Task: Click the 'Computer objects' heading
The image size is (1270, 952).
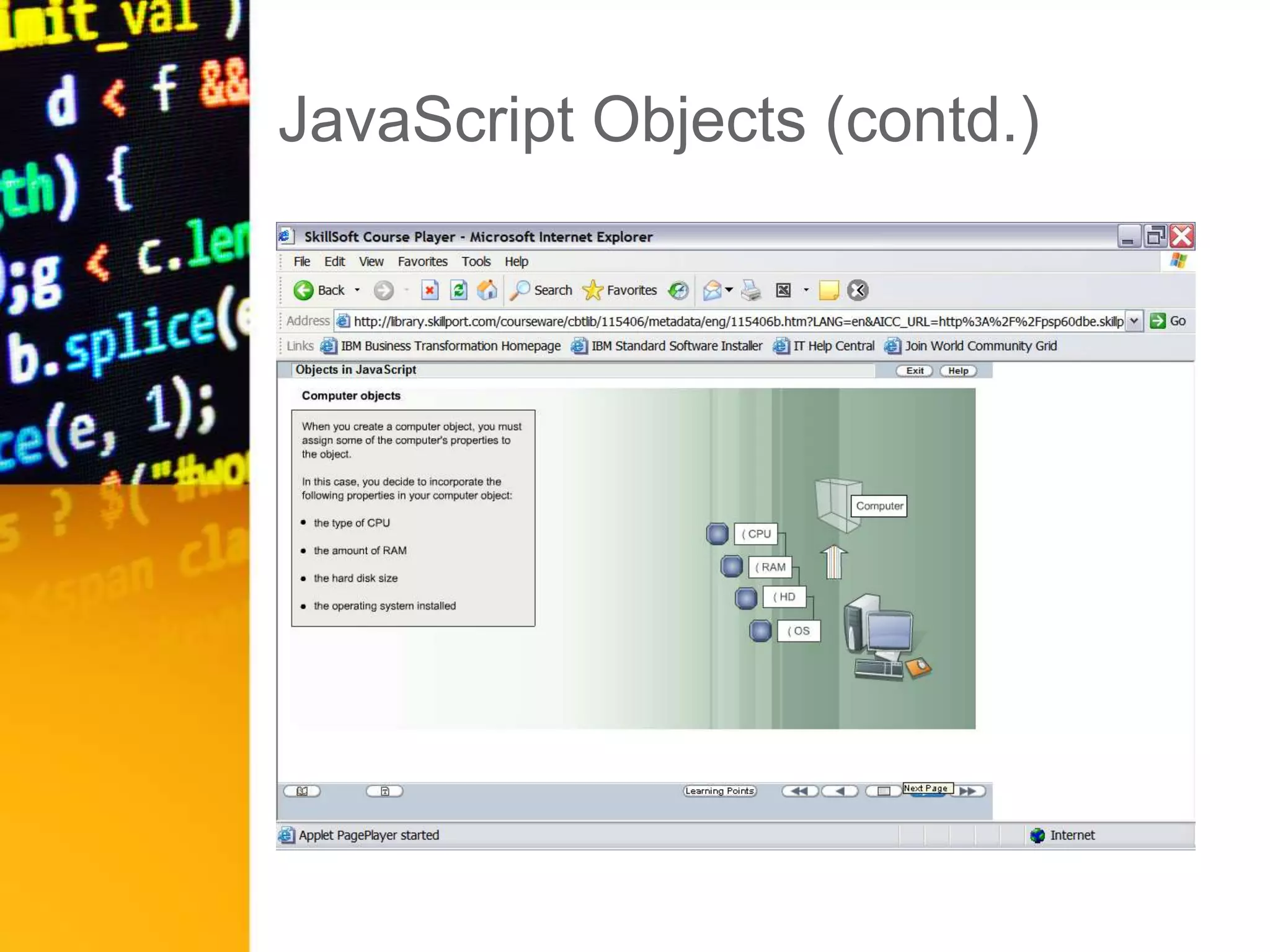Action: pos(351,395)
